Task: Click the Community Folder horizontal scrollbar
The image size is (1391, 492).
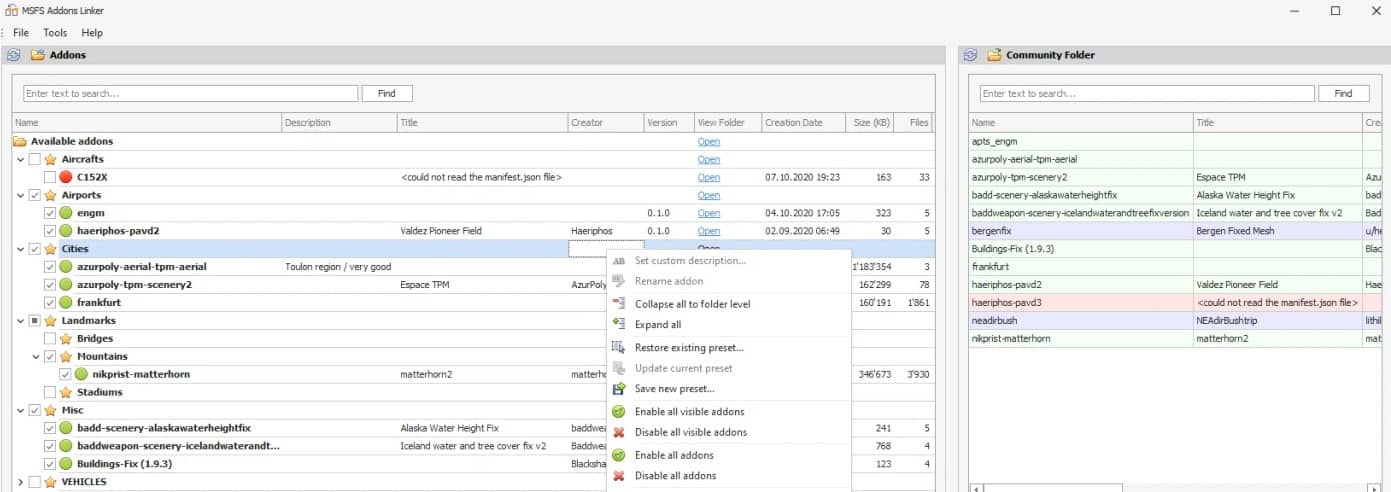Action: click(1170, 487)
